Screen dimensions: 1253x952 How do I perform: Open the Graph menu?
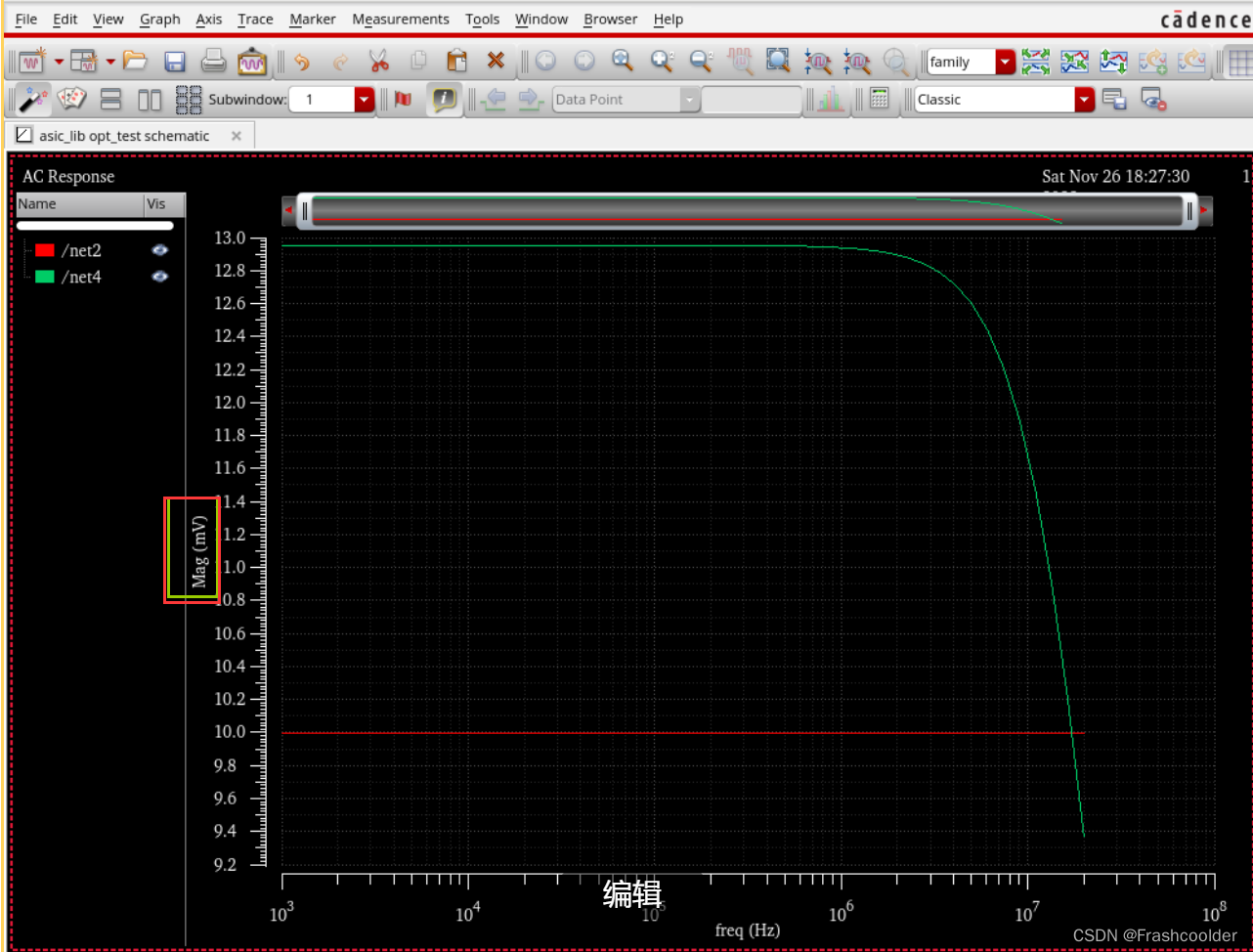tap(159, 19)
